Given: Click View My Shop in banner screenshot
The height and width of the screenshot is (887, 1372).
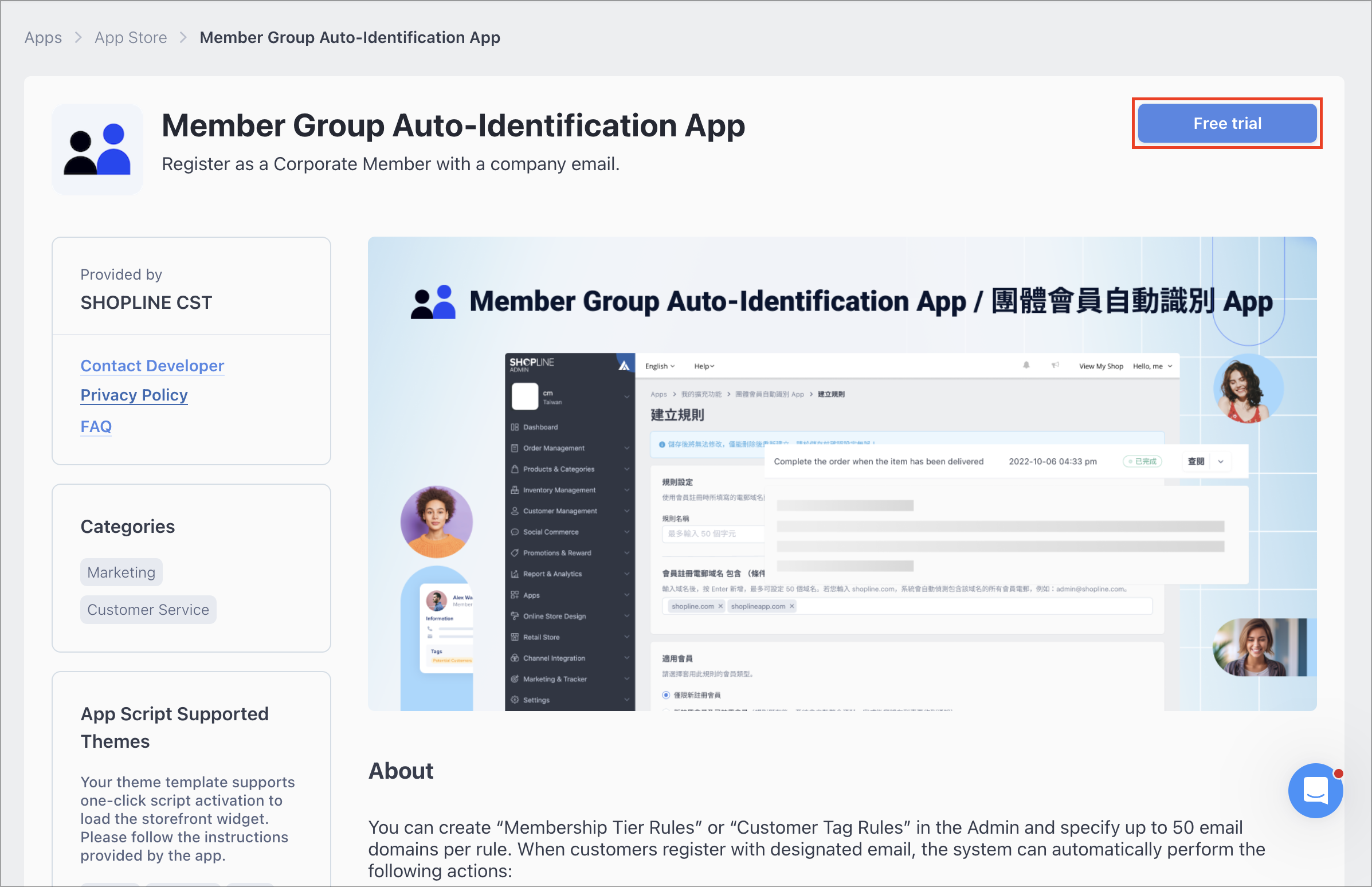Looking at the screenshot, I should tap(1101, 366).
